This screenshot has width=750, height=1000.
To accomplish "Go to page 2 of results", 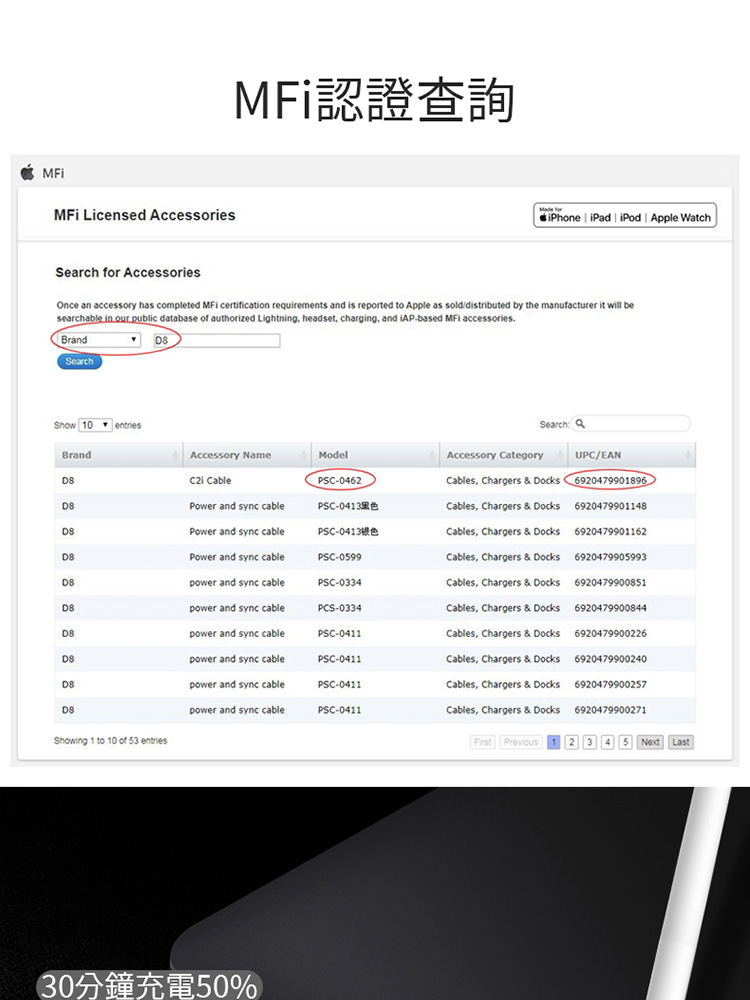I will (x=571, y=742).
